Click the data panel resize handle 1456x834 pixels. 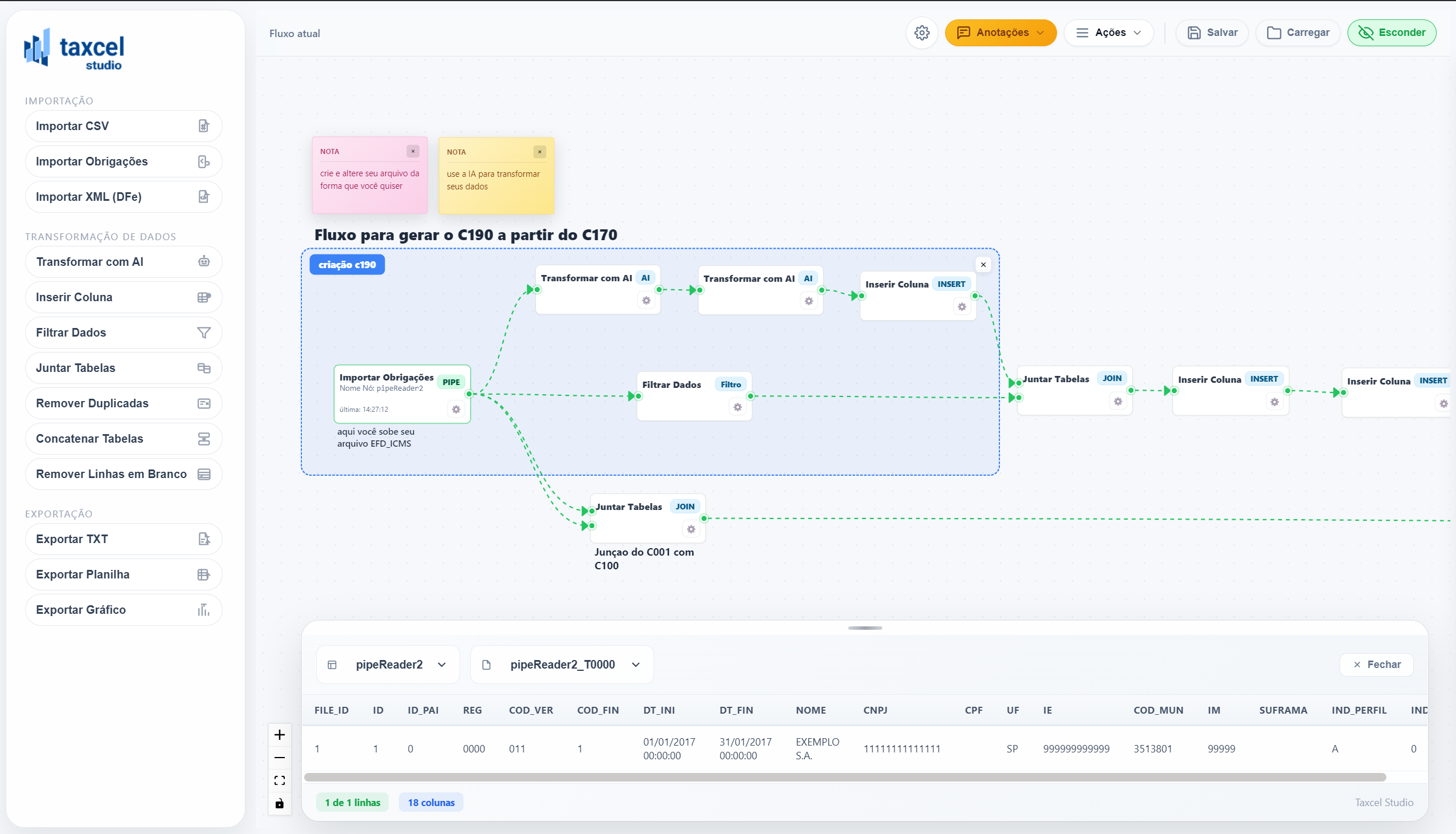pos(865,628)
